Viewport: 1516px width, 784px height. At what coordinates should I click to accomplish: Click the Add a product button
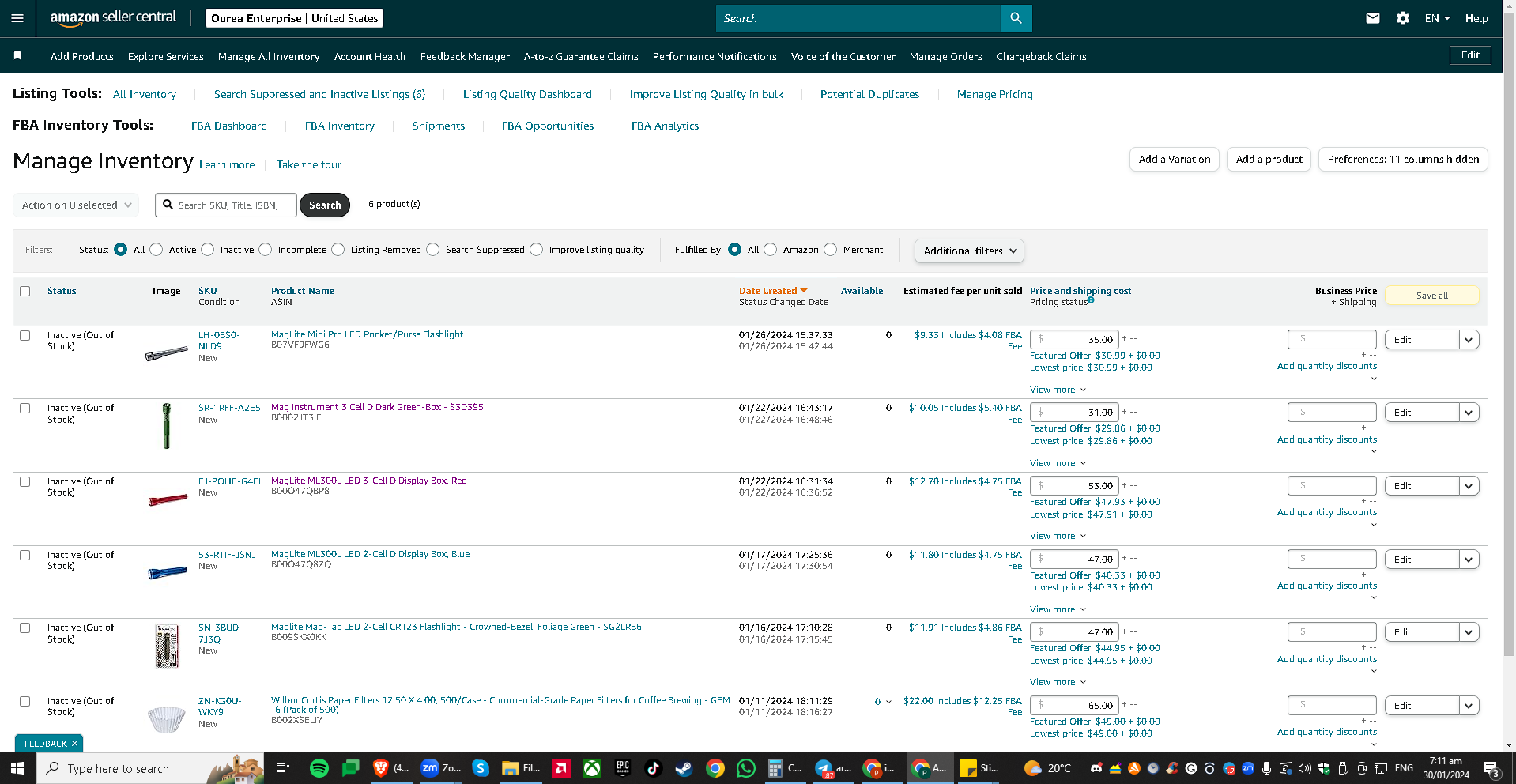tap(1269, 159)
